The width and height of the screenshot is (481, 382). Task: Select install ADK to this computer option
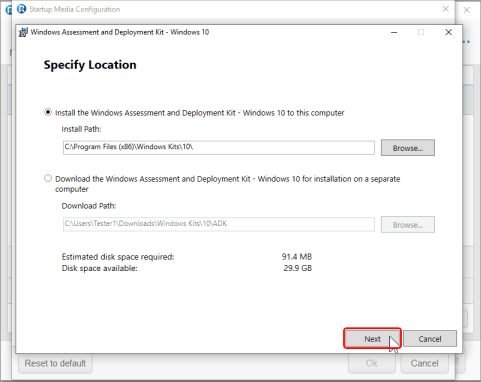coord(48,112)
